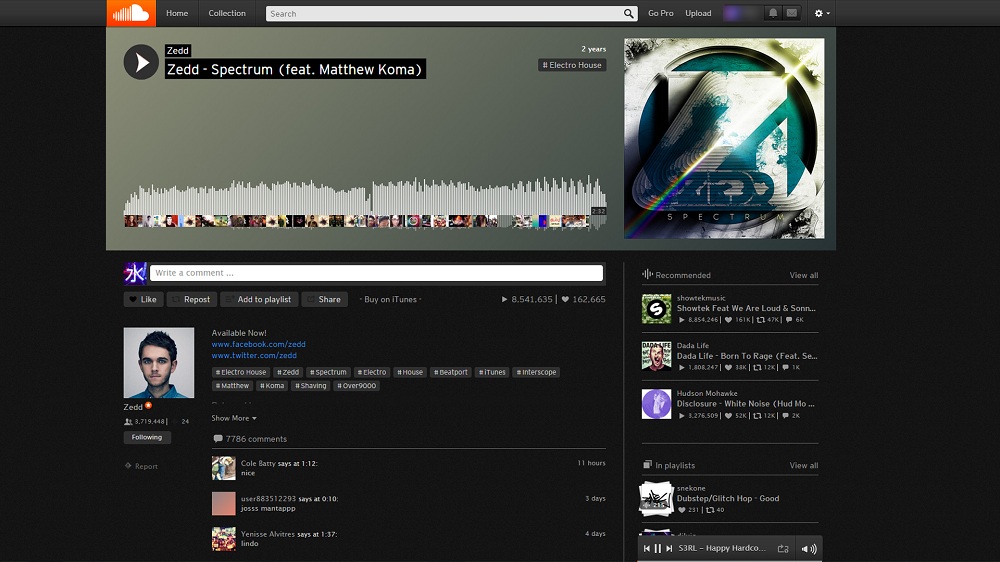This screenshot has height=562, width=1000.
Task: Open the Home page
Action: point(177,13)
